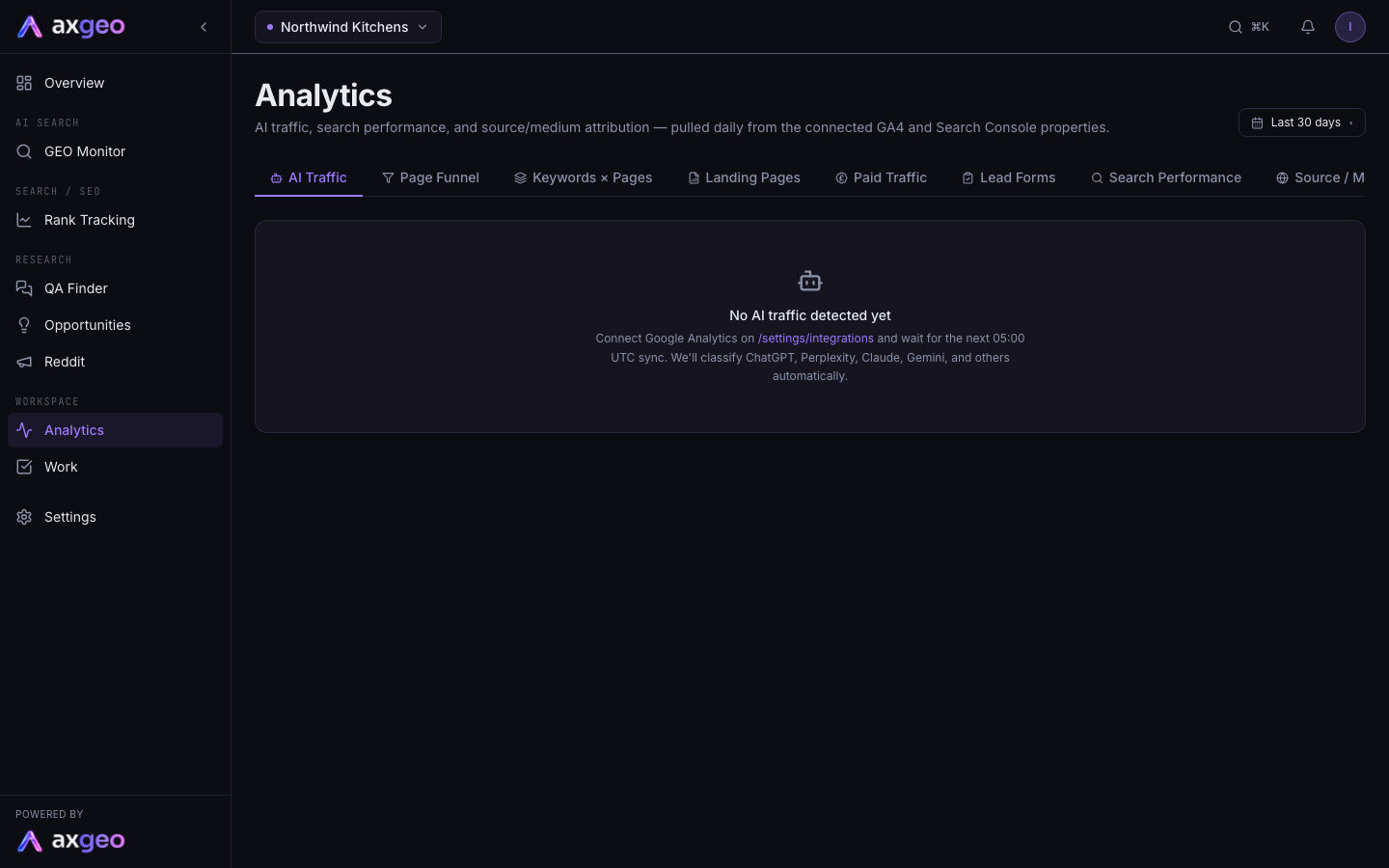Click the robot icon in the empty state

point(810,281)
